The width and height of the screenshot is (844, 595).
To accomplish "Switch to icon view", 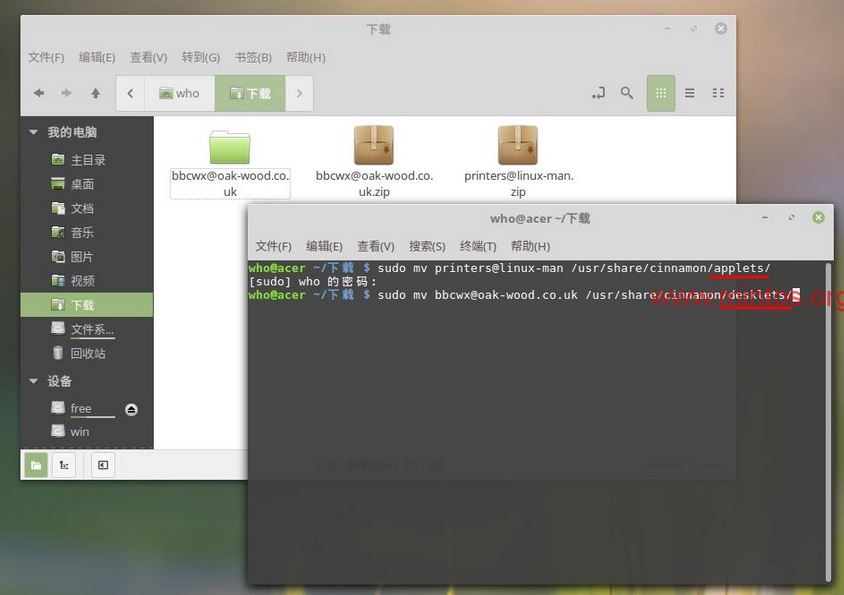I will pos(660,93).
